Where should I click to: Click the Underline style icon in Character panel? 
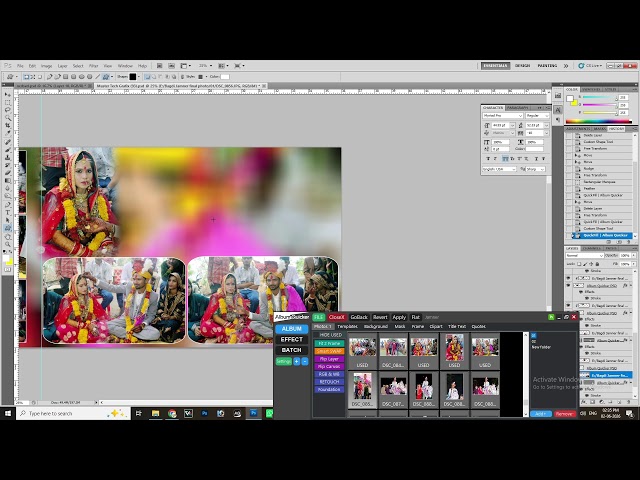536,158
